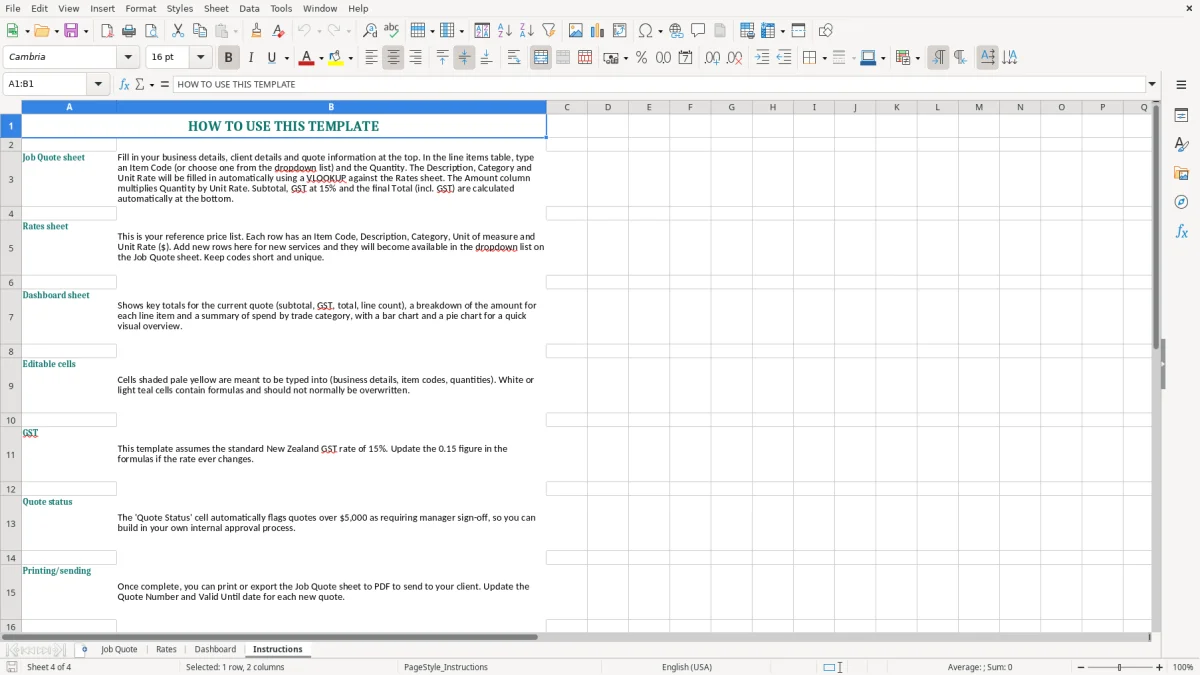Viewport: 1200px width, 675px height.
Task: Insert a pivot table
Action: 620,31
